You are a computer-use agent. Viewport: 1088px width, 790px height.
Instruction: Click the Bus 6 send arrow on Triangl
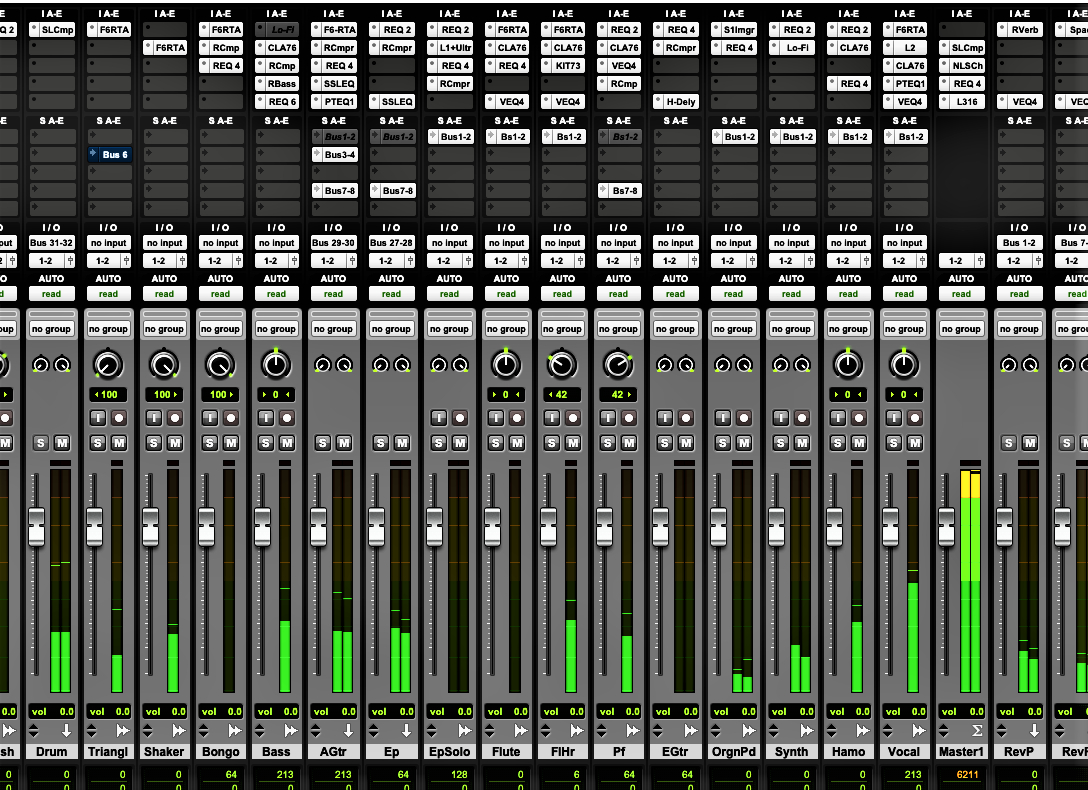pyautogui.click(x=92, y=154)
